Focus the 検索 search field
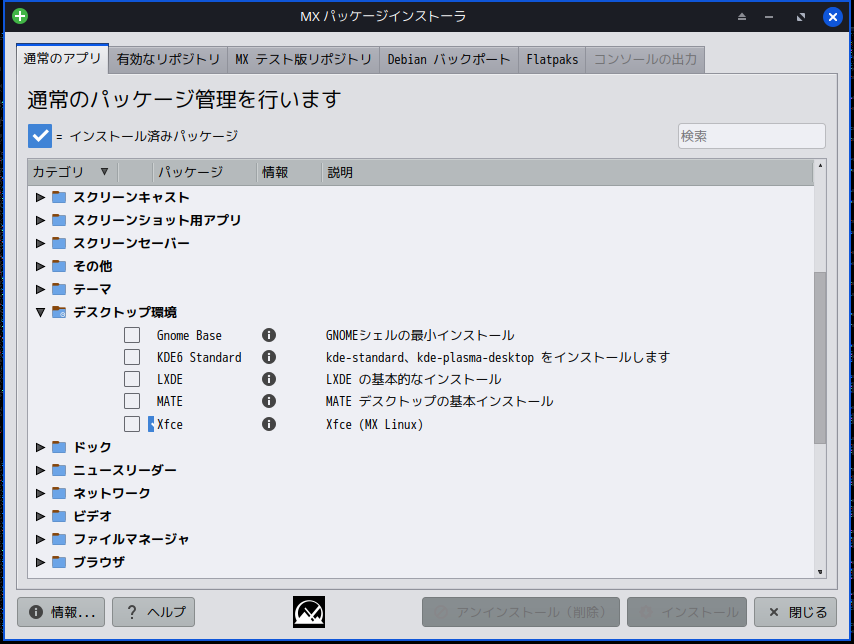 click(x=752, y=136)
